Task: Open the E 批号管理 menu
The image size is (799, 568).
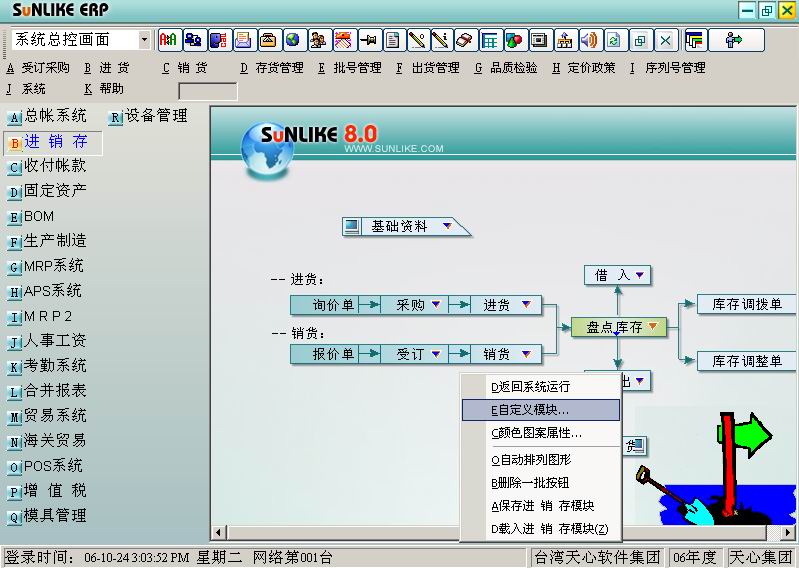Action: pos(350,68)
